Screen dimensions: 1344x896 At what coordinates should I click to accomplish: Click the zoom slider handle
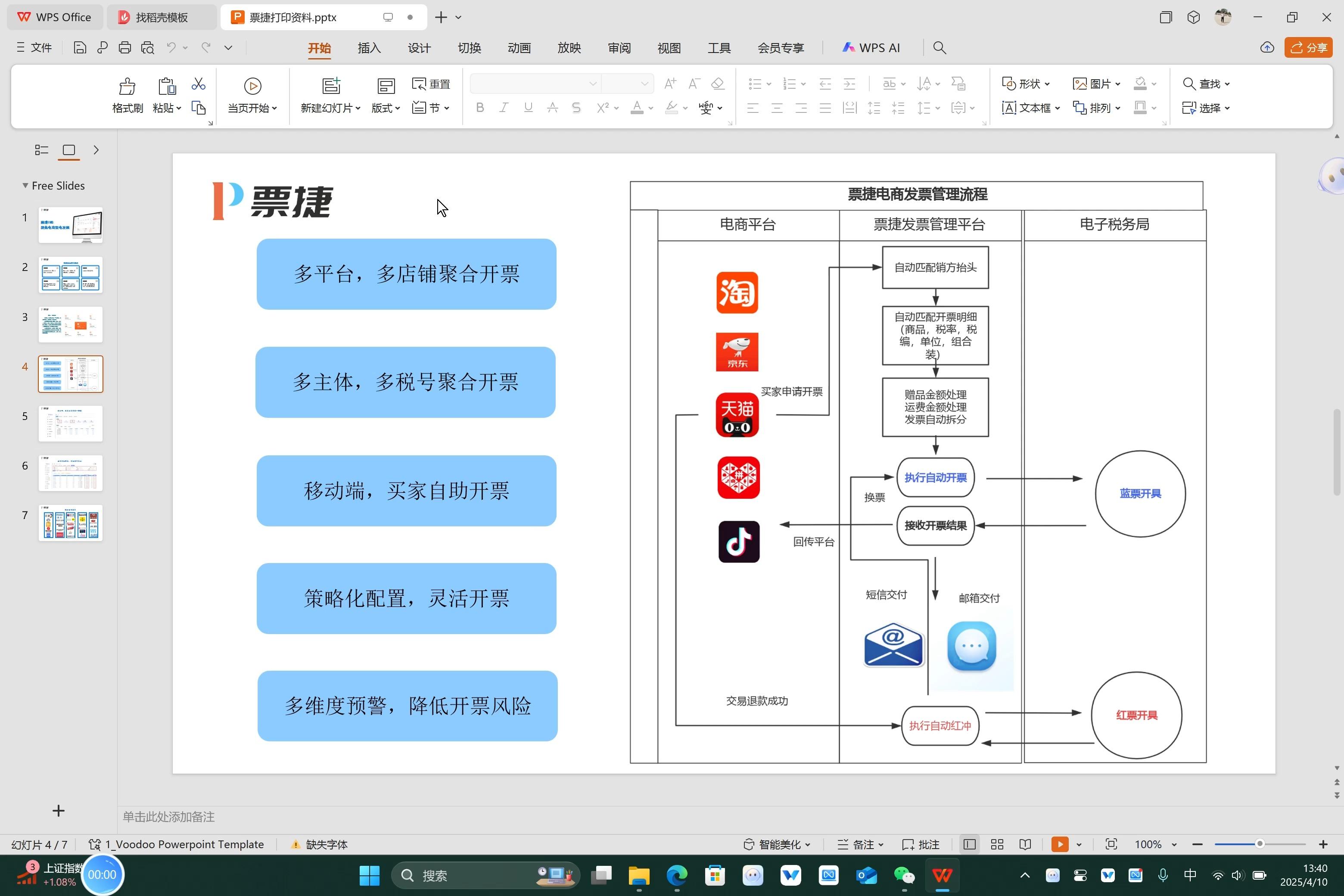coord(1260,844)
